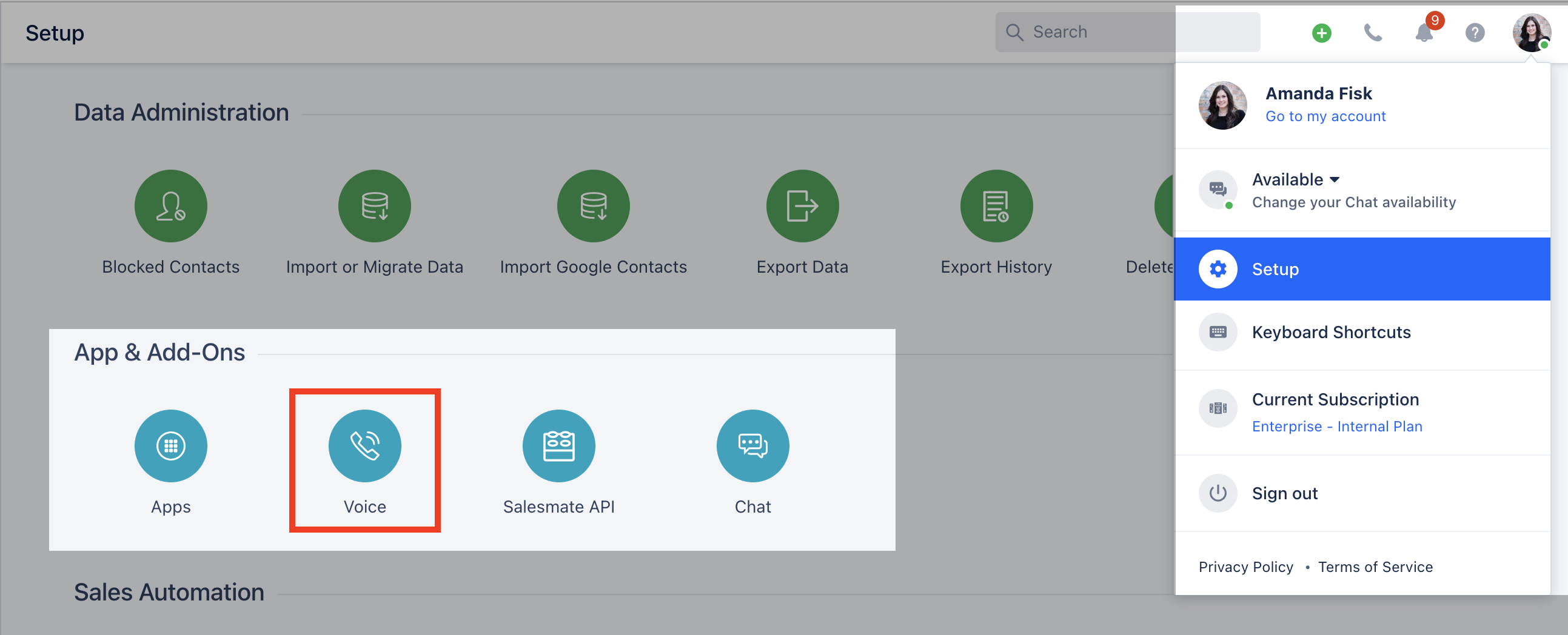Open the Privacy Policy link
Image resolution: width=1568 pixels, height=635 pixels.
(x=1245, y=567)
